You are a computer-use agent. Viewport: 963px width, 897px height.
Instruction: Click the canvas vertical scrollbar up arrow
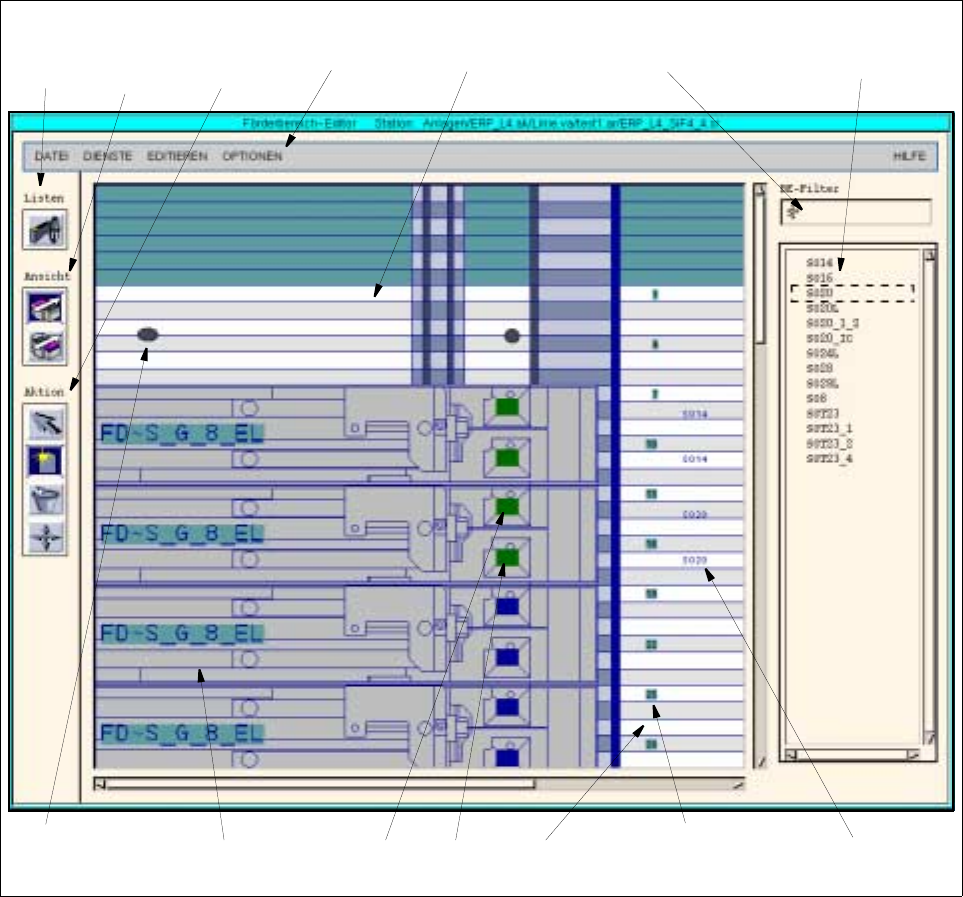click(x=760, y=190)
